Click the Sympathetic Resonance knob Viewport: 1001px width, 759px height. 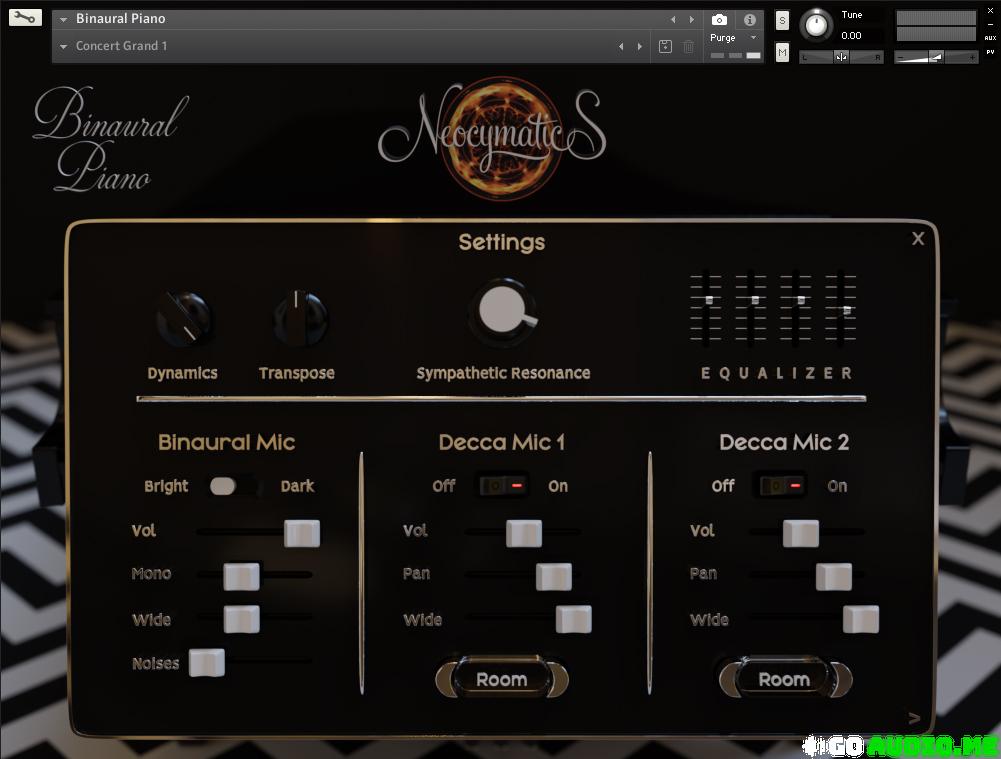pos(503,311)
